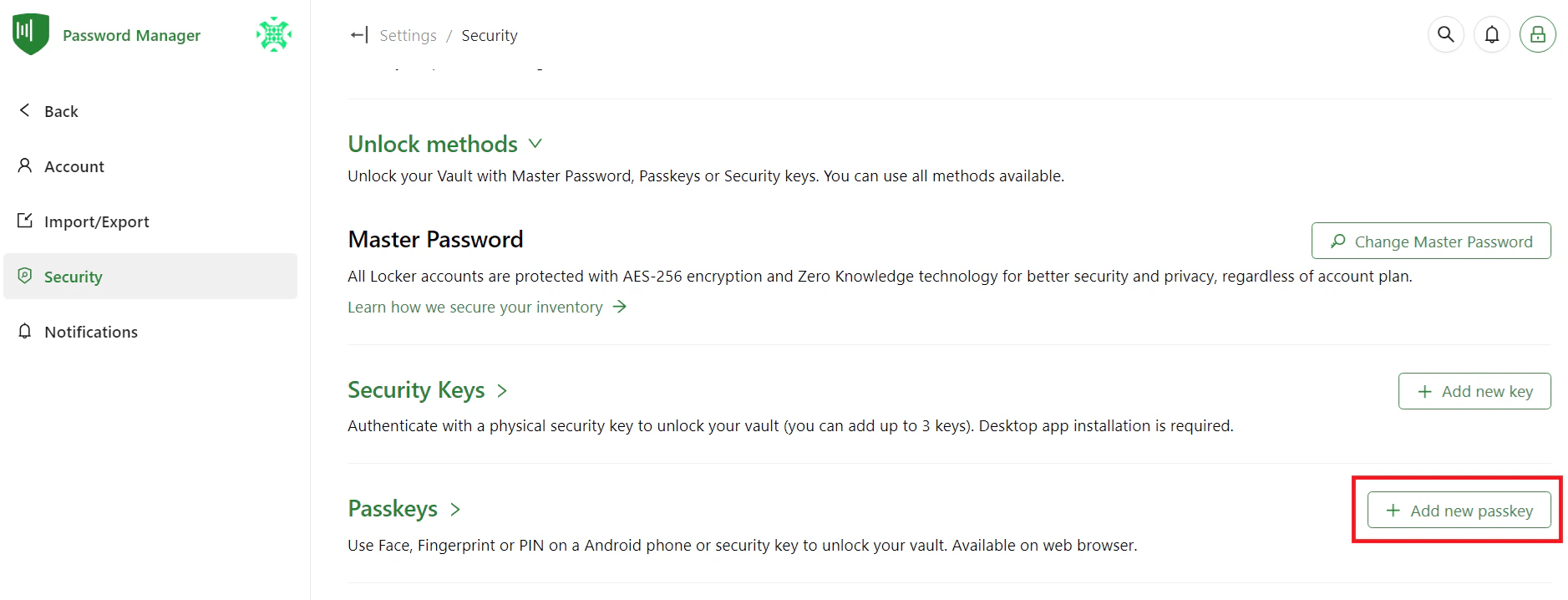Collapse the Unlock methods section

(x=535, y=143)
